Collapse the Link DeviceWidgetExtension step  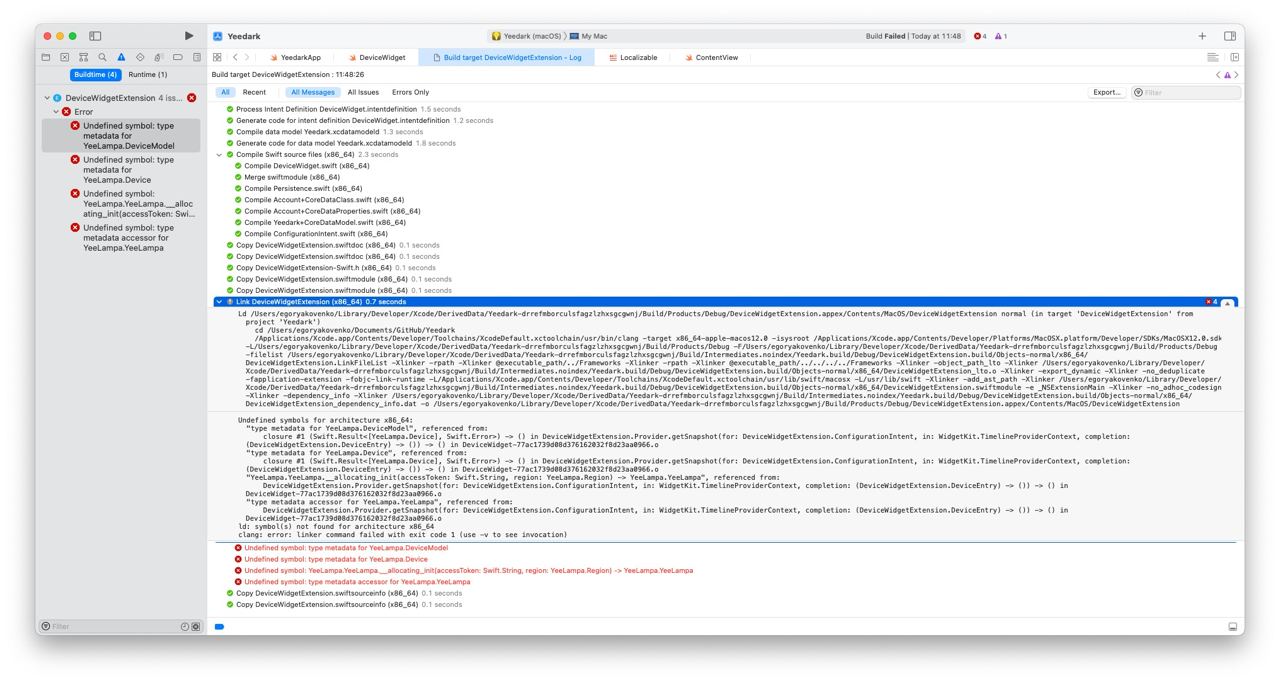coord(219,302)
